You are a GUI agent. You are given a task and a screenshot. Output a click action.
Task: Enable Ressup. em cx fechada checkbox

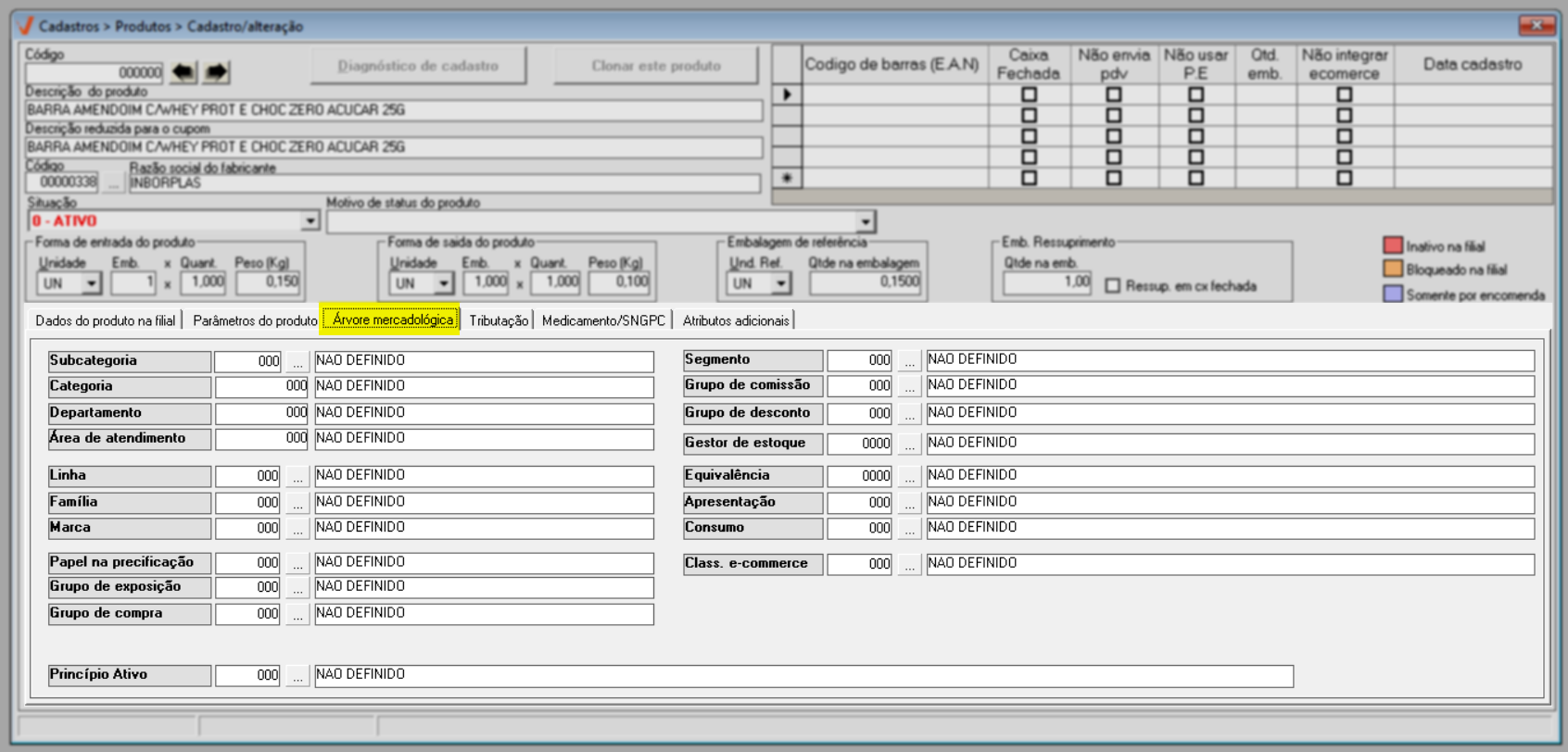pyautogui.click(x=1113, y=286)
